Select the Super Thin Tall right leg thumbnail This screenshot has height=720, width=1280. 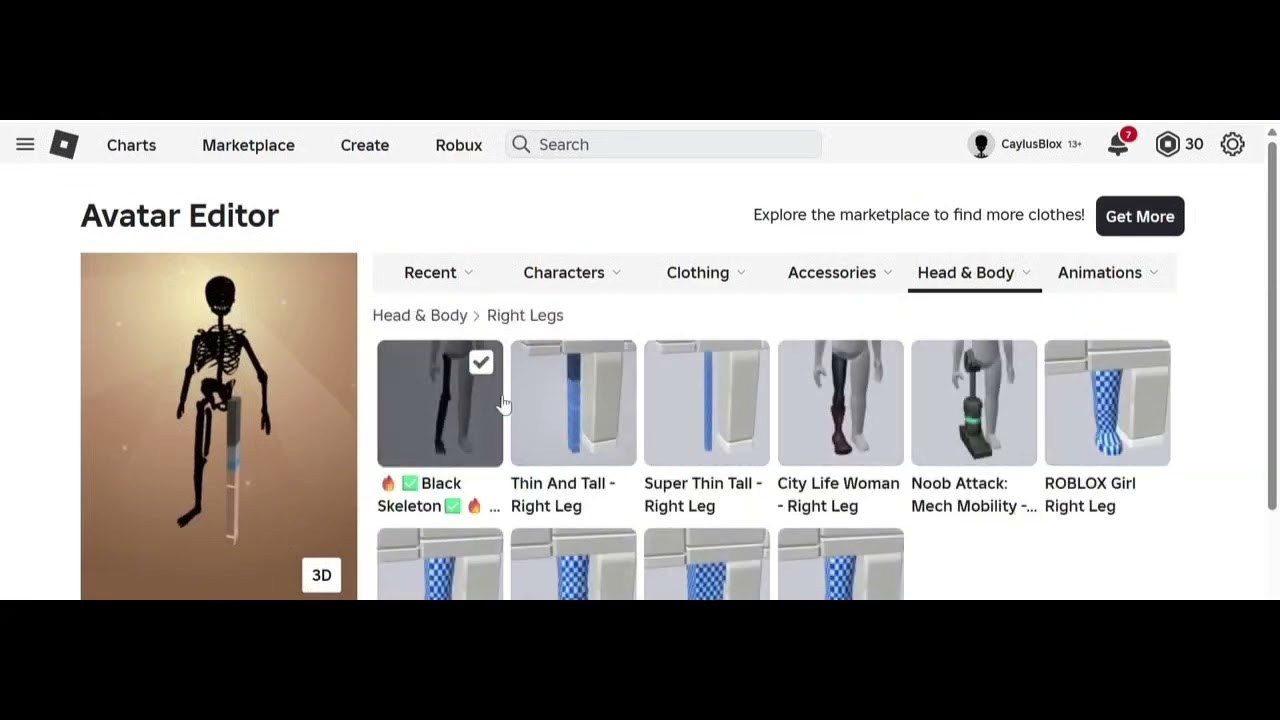click(x=707, y=403)
